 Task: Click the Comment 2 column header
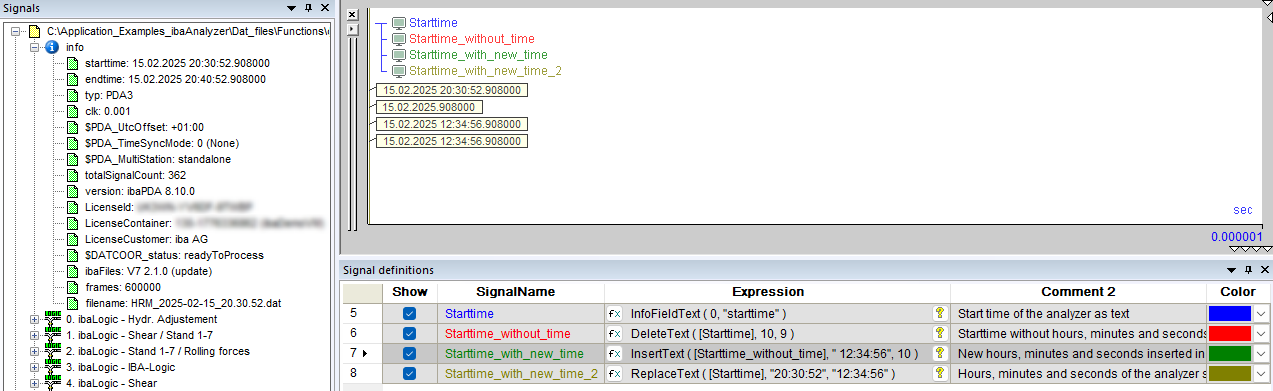pos(1078,292)
